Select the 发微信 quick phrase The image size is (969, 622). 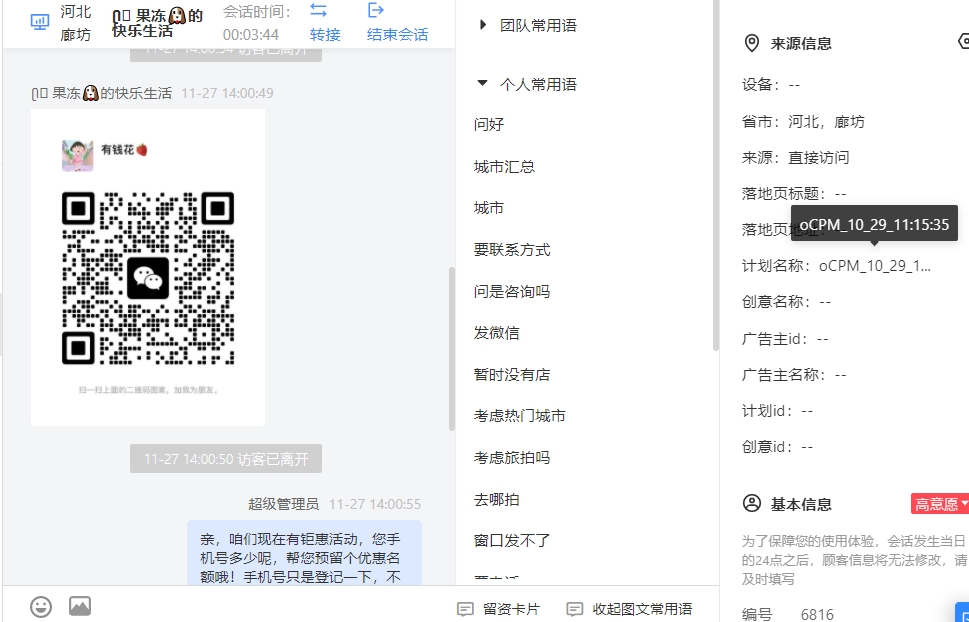[x=496, y=333]
